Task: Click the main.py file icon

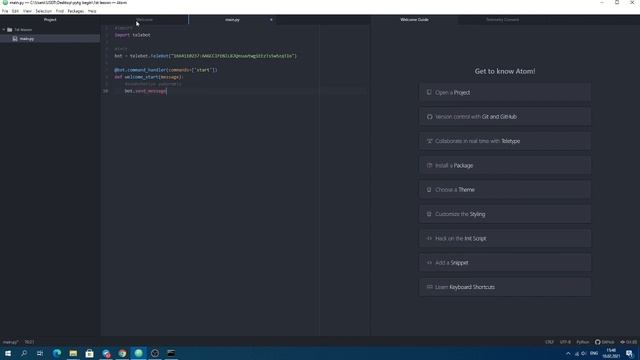Action: [x=15, y=39]
